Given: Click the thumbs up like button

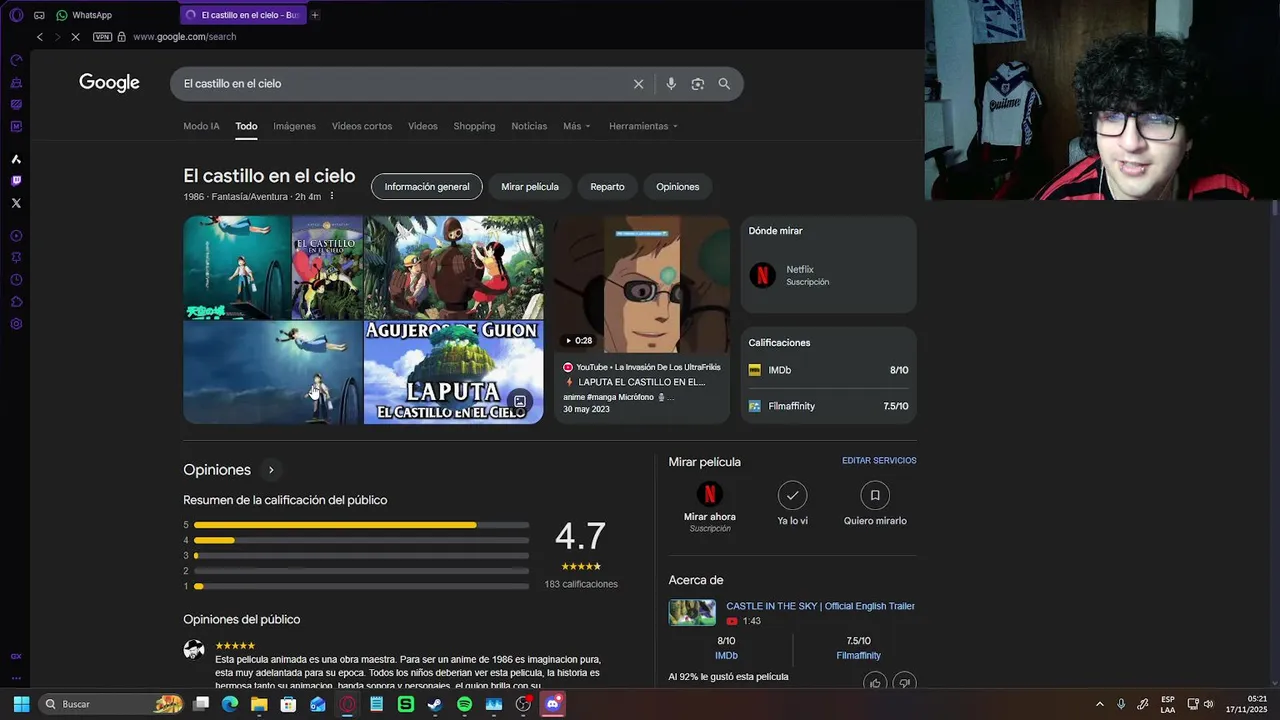Looking at the screenshot, I should (x=875, y=683).
